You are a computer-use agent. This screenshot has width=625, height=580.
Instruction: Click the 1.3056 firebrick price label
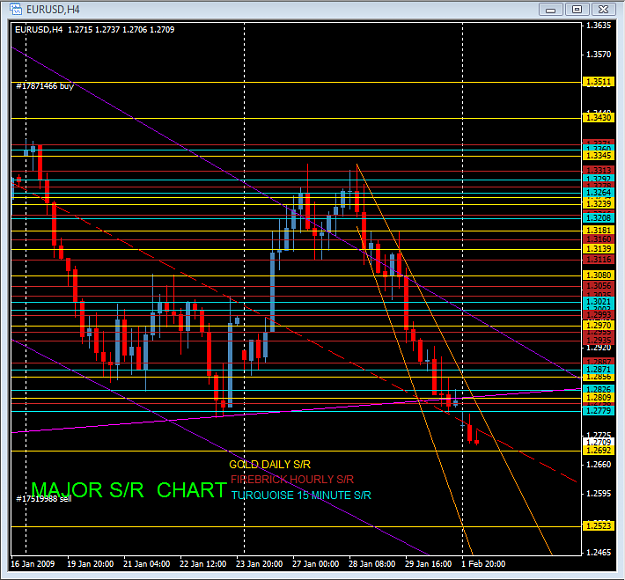[x=598, y=286]
